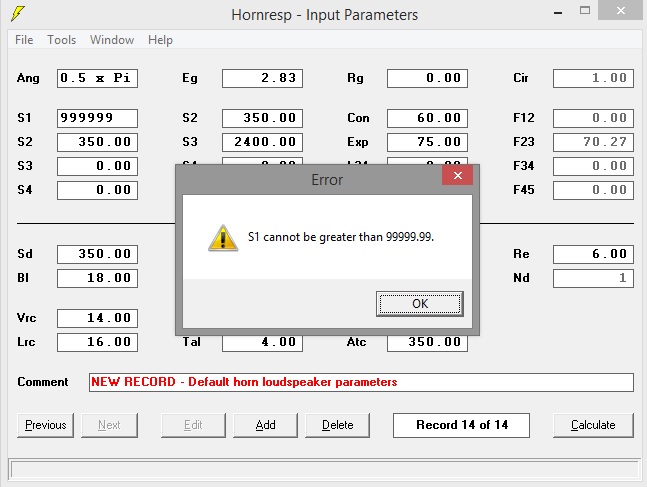Maximize the Hornresp window
Viewport: 647px width, 487px height.
tap(585, 11)
